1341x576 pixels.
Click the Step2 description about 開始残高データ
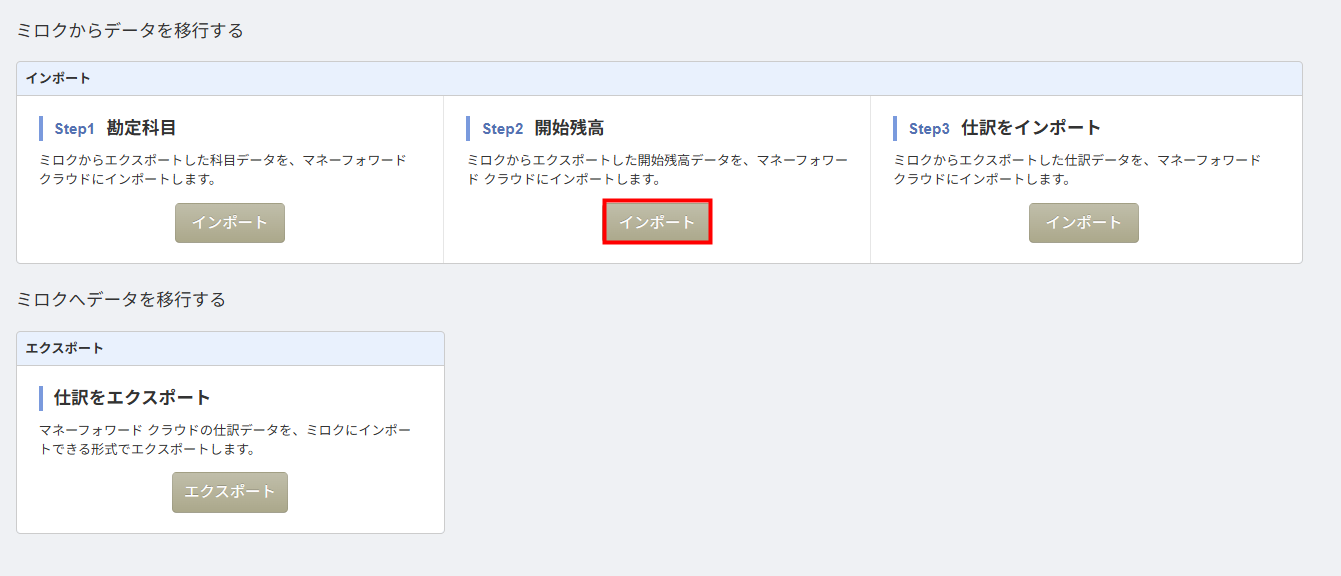[656, 169]
